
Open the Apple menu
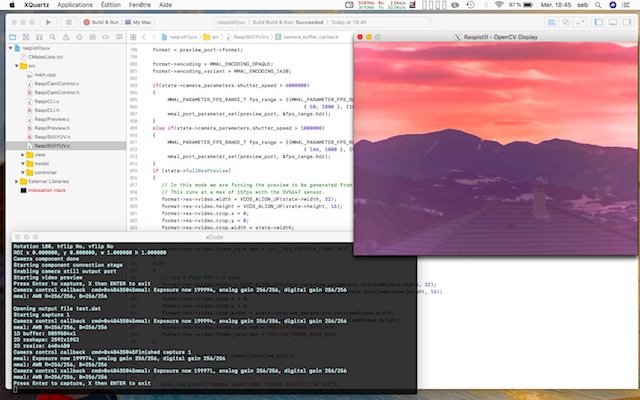point(12,5)
